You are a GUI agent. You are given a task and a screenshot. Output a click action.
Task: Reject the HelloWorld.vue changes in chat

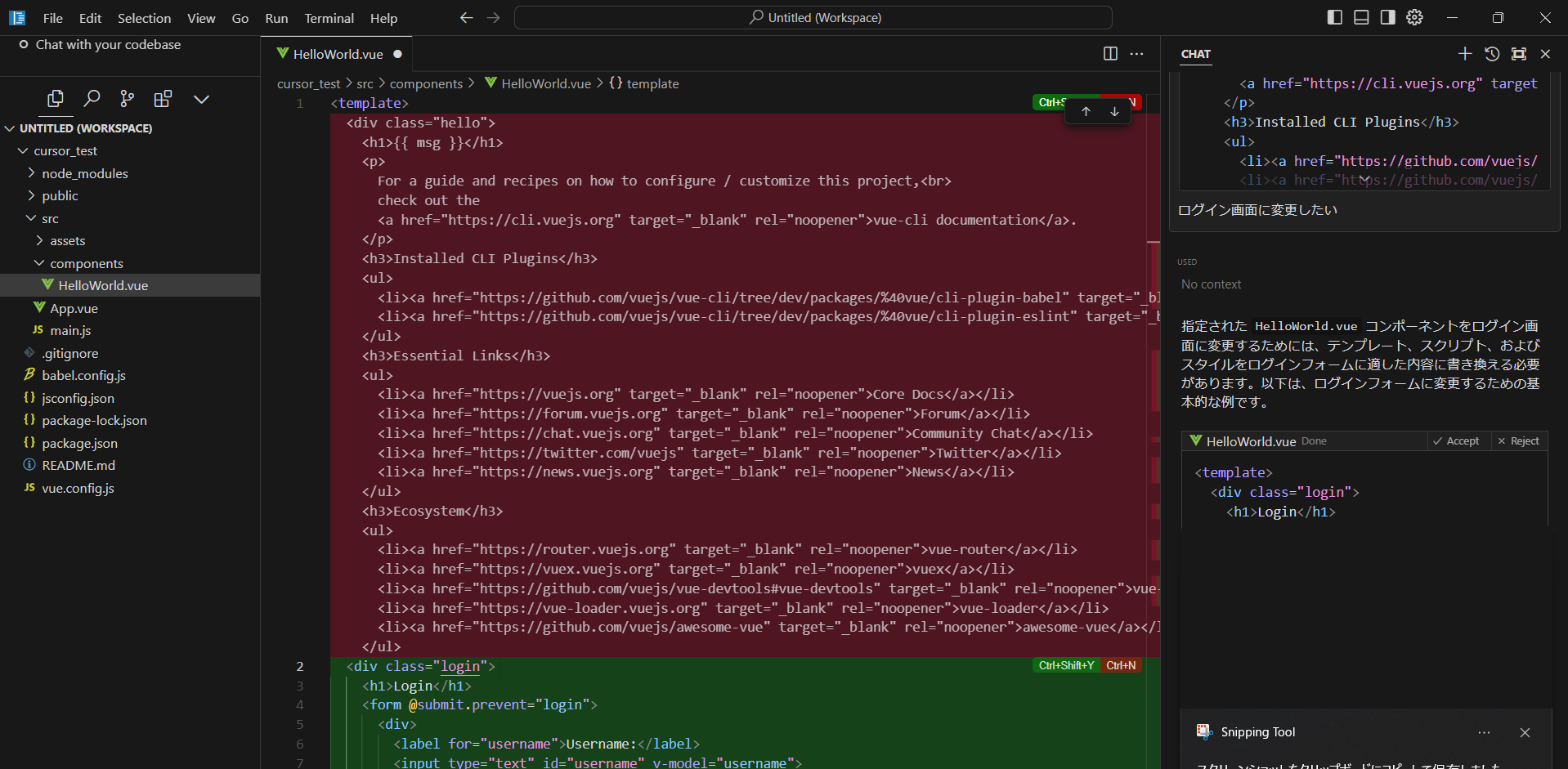click(1518, 441)
